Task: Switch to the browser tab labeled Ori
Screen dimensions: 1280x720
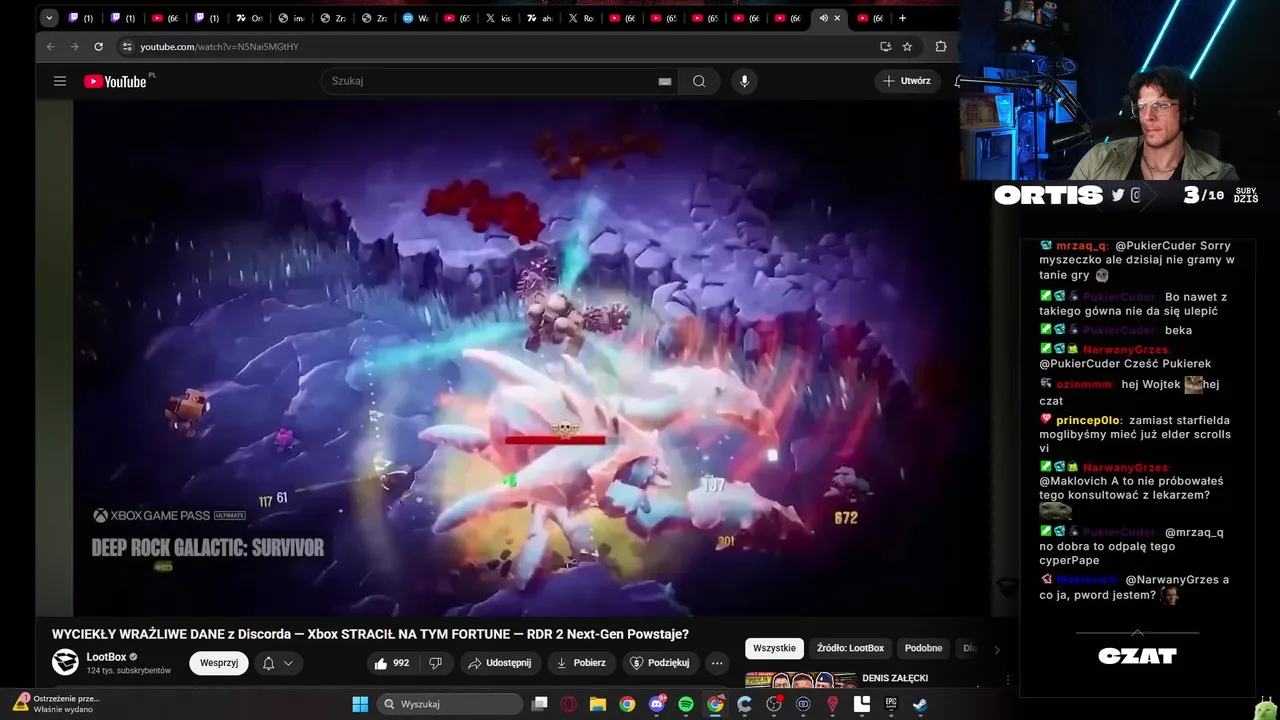Action: click(x=250, y=18)
